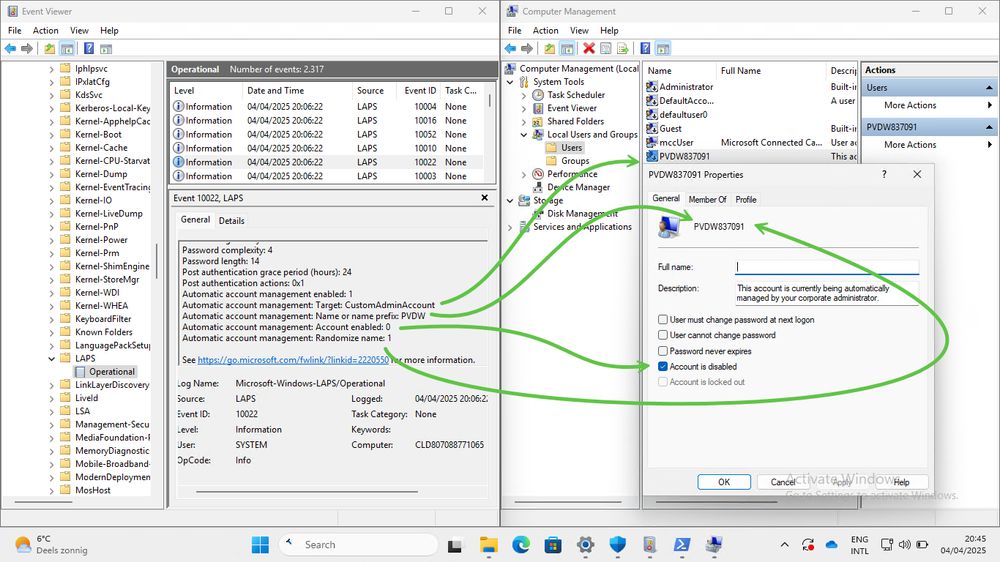Select mccUser in users list

click(676, 142)
